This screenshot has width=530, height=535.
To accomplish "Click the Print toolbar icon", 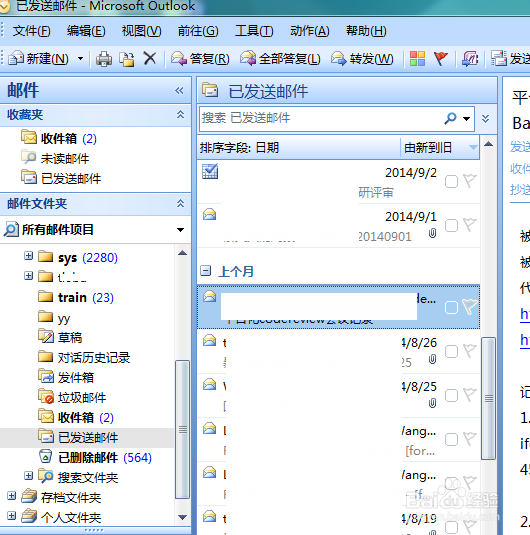I will [104, 59].
